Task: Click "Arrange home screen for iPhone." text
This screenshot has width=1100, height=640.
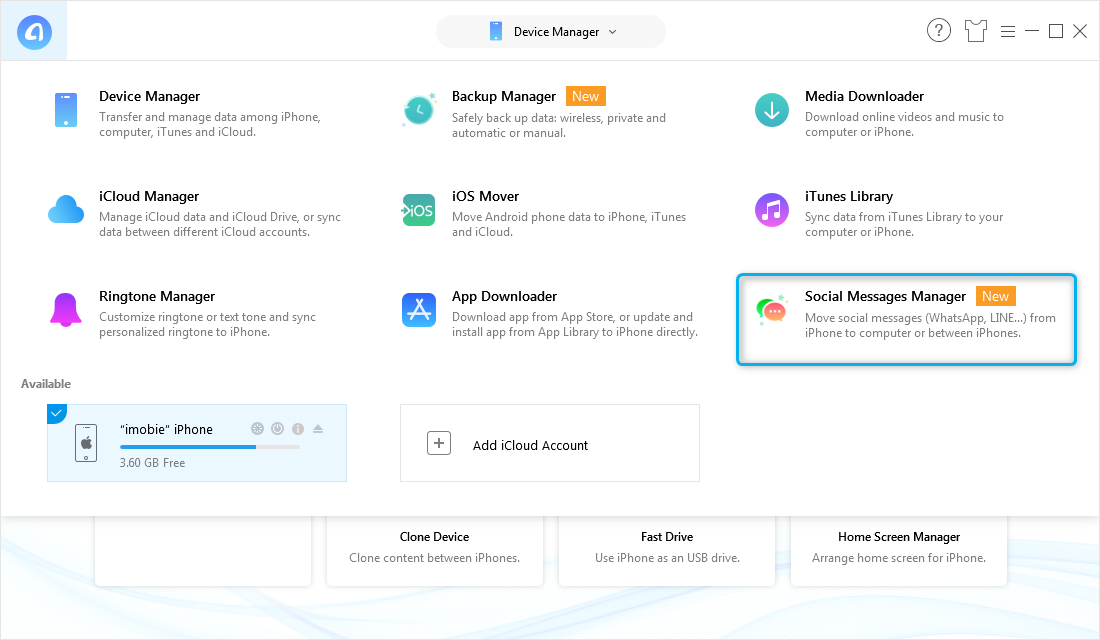Action: [899, 558]
